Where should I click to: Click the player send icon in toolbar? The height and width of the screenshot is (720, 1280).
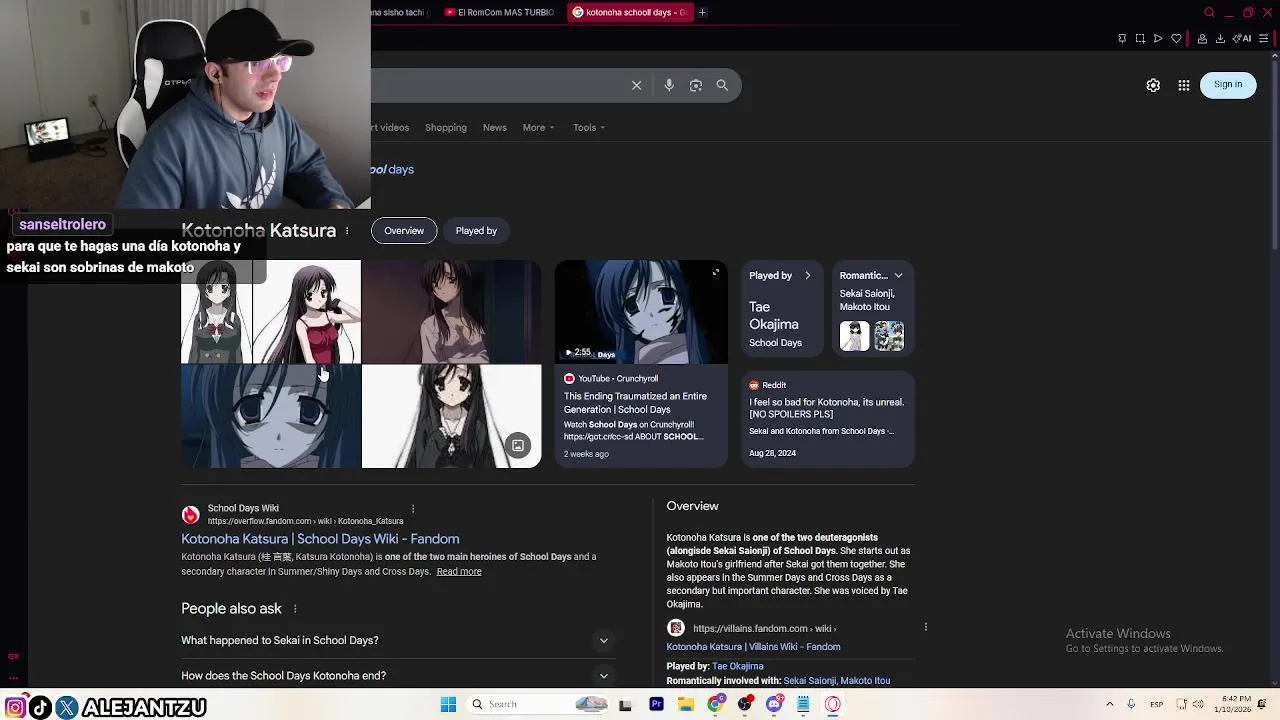pyautogui.click(x=1158, y=38)
